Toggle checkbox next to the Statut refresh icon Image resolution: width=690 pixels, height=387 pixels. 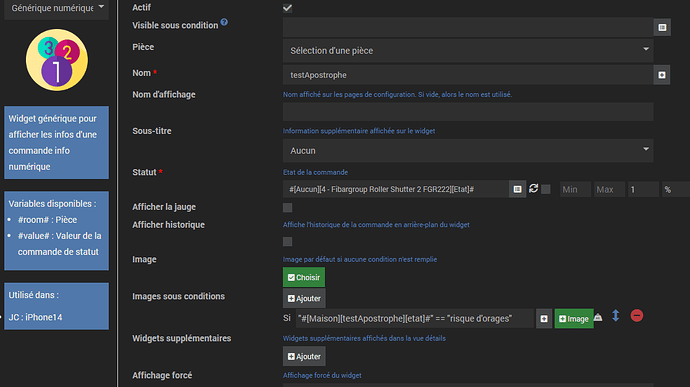coord(546,189)
